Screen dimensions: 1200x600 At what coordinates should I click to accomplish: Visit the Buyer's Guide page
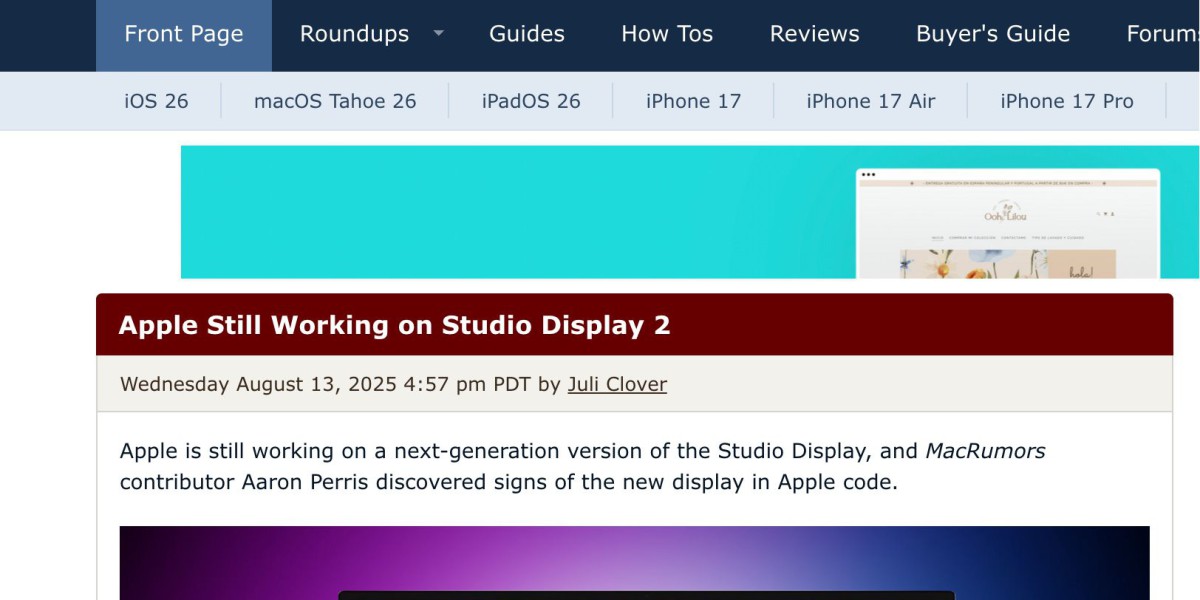pyautogui.click(x=993, y=35)
